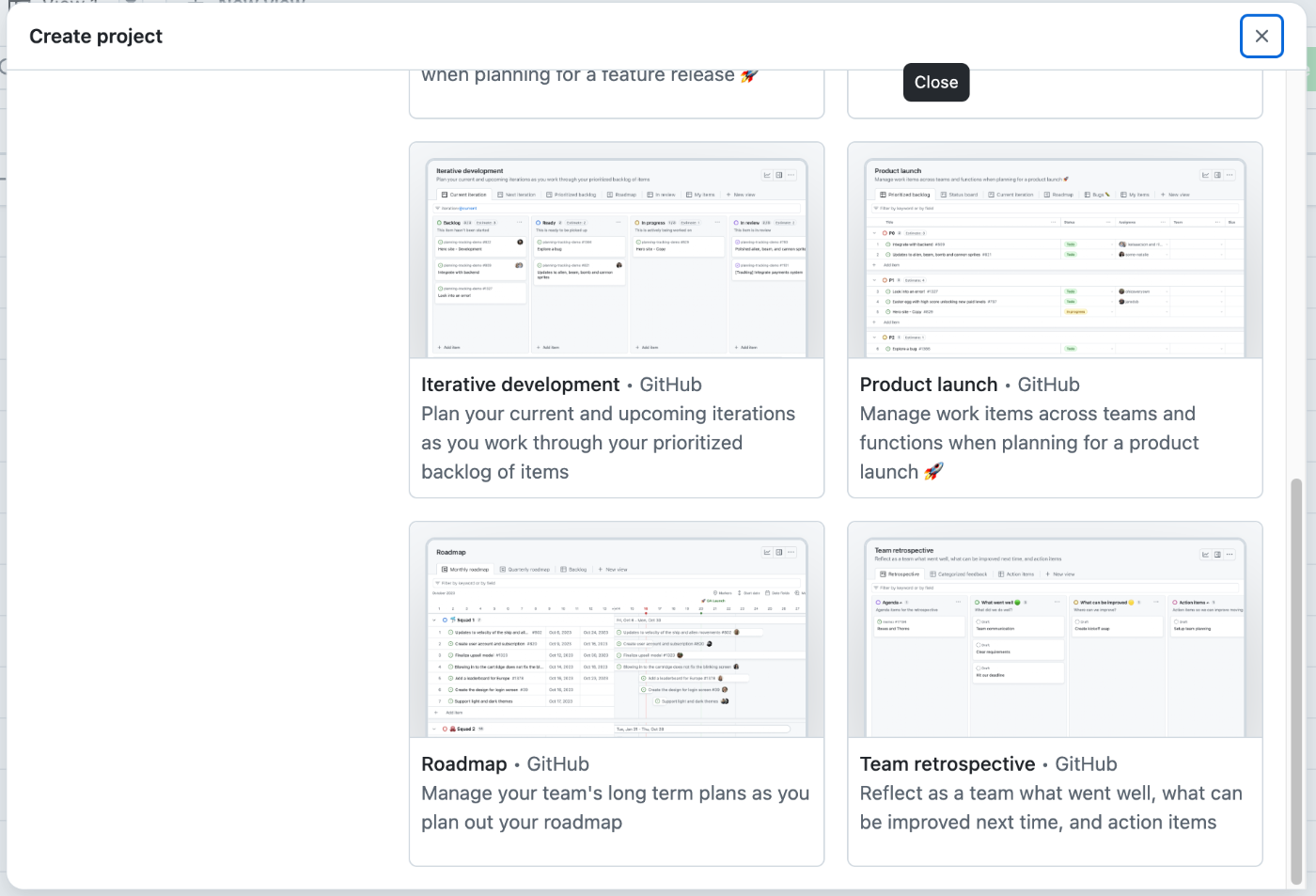Screen dimensions: 1316x896
Task: Click the "Roadmap" card title
Action: (x=464, y=764)
